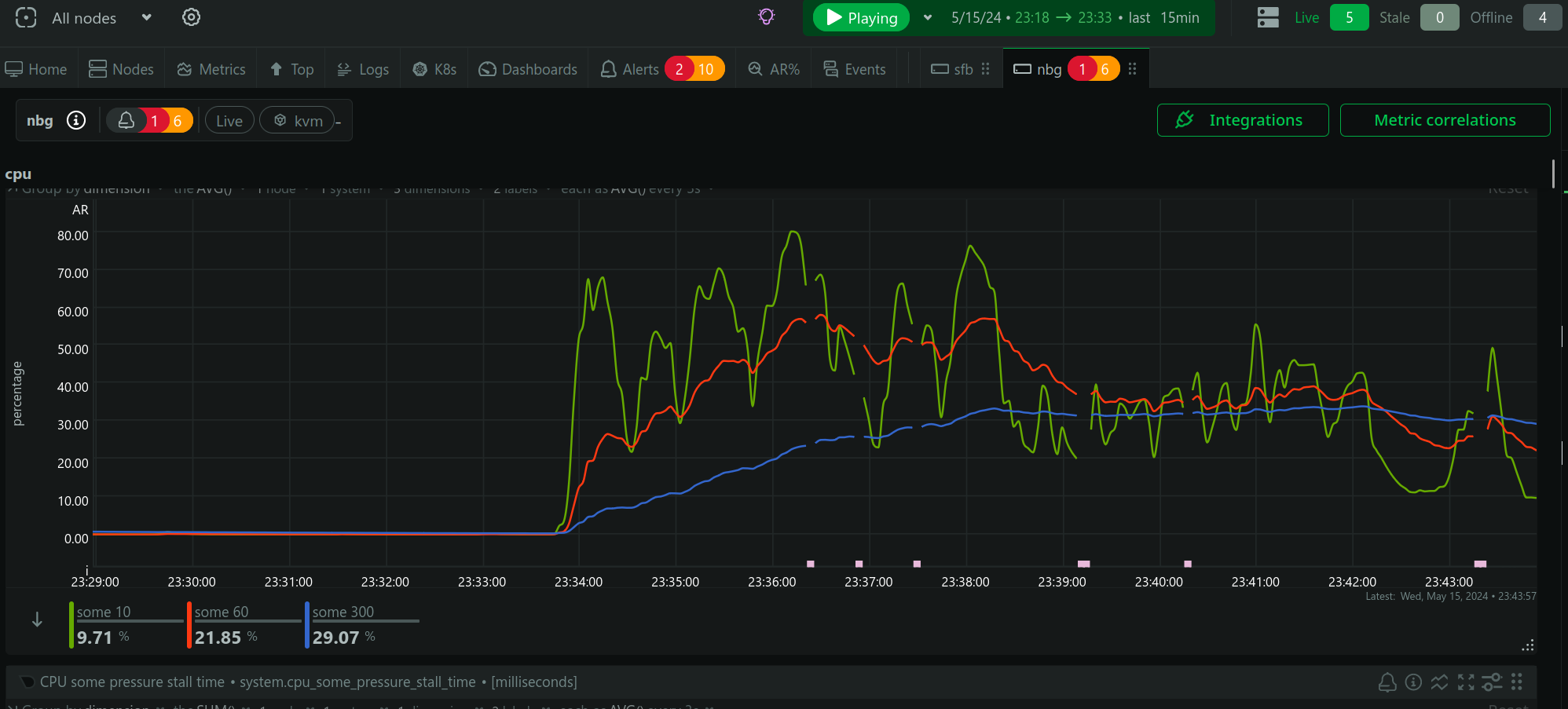1568x709 pixels.
Task: Expand the pressure stall chart to fullscreen
Action: (x=1466, y=682)
